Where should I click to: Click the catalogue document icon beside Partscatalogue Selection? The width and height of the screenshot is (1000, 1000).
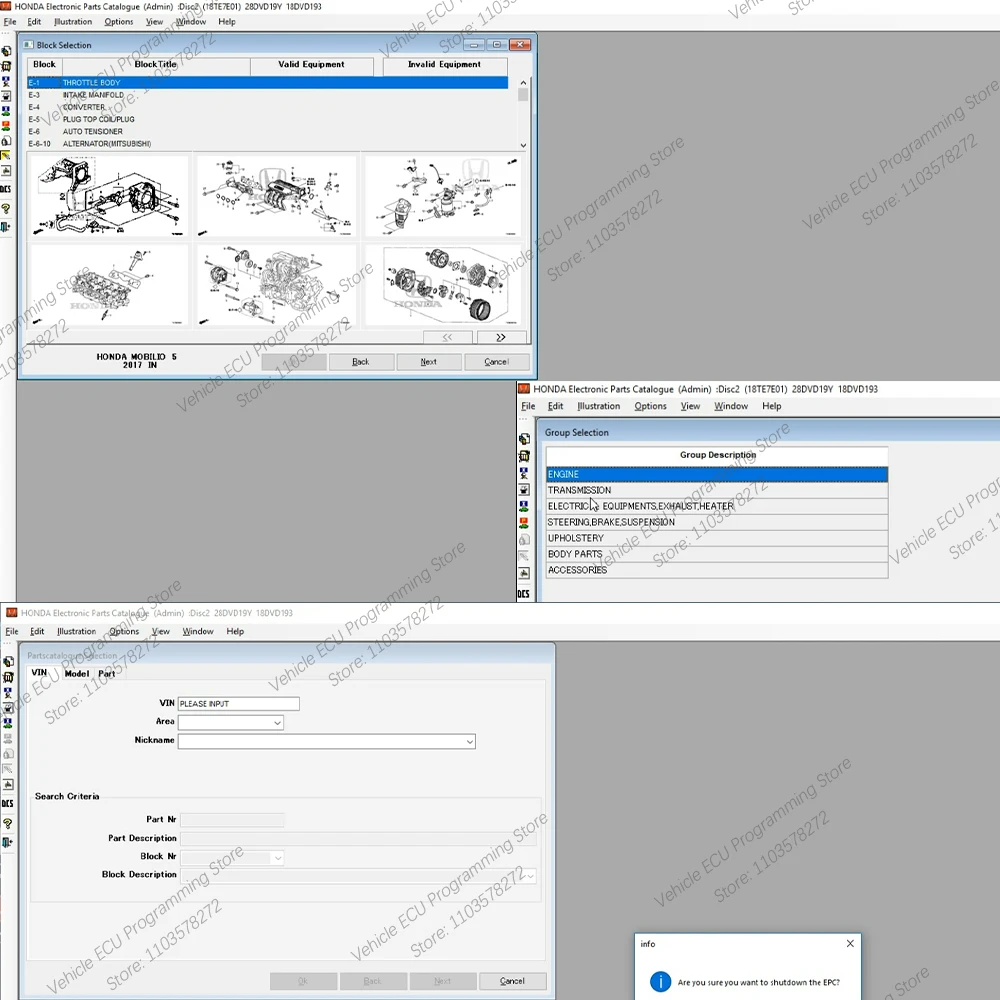click(x=8, y=662)
